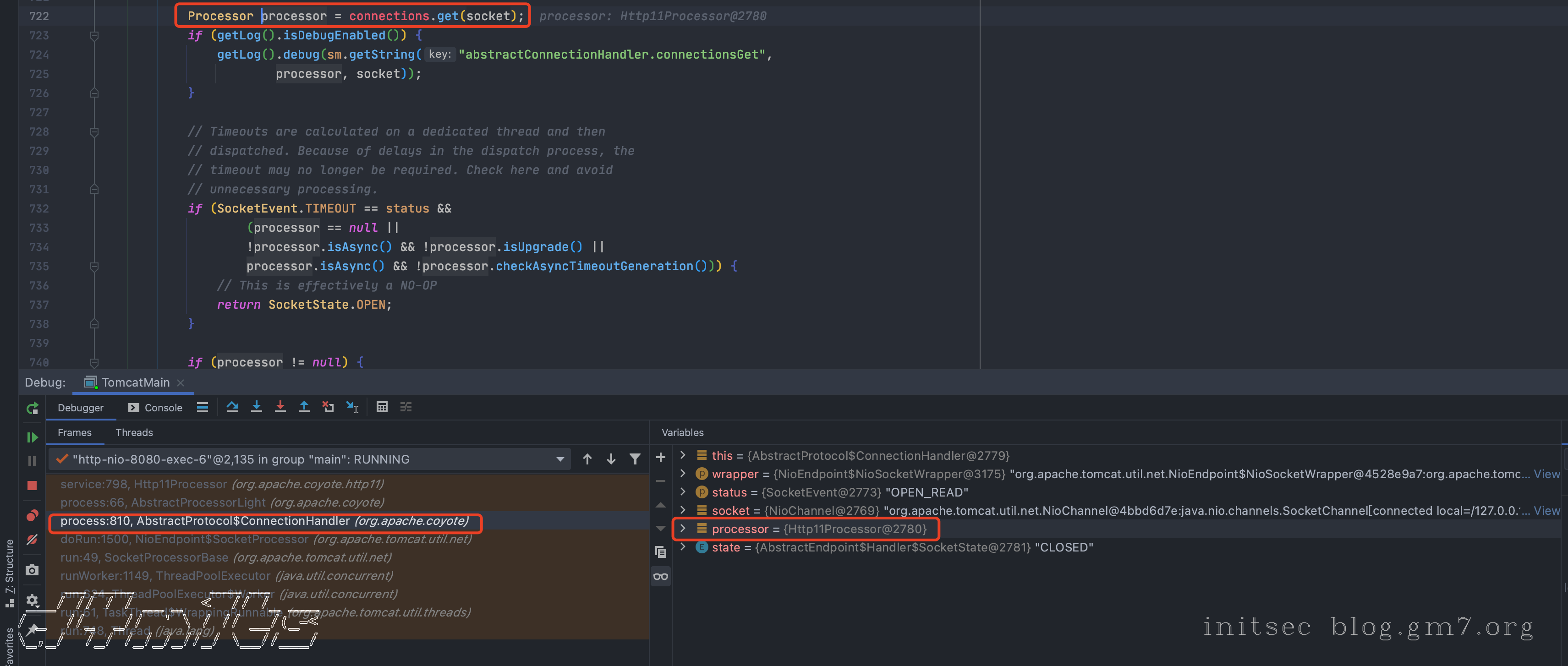The image size is (1568, 666).
Task: Switch to the Console tab
Action: (155, 408)
